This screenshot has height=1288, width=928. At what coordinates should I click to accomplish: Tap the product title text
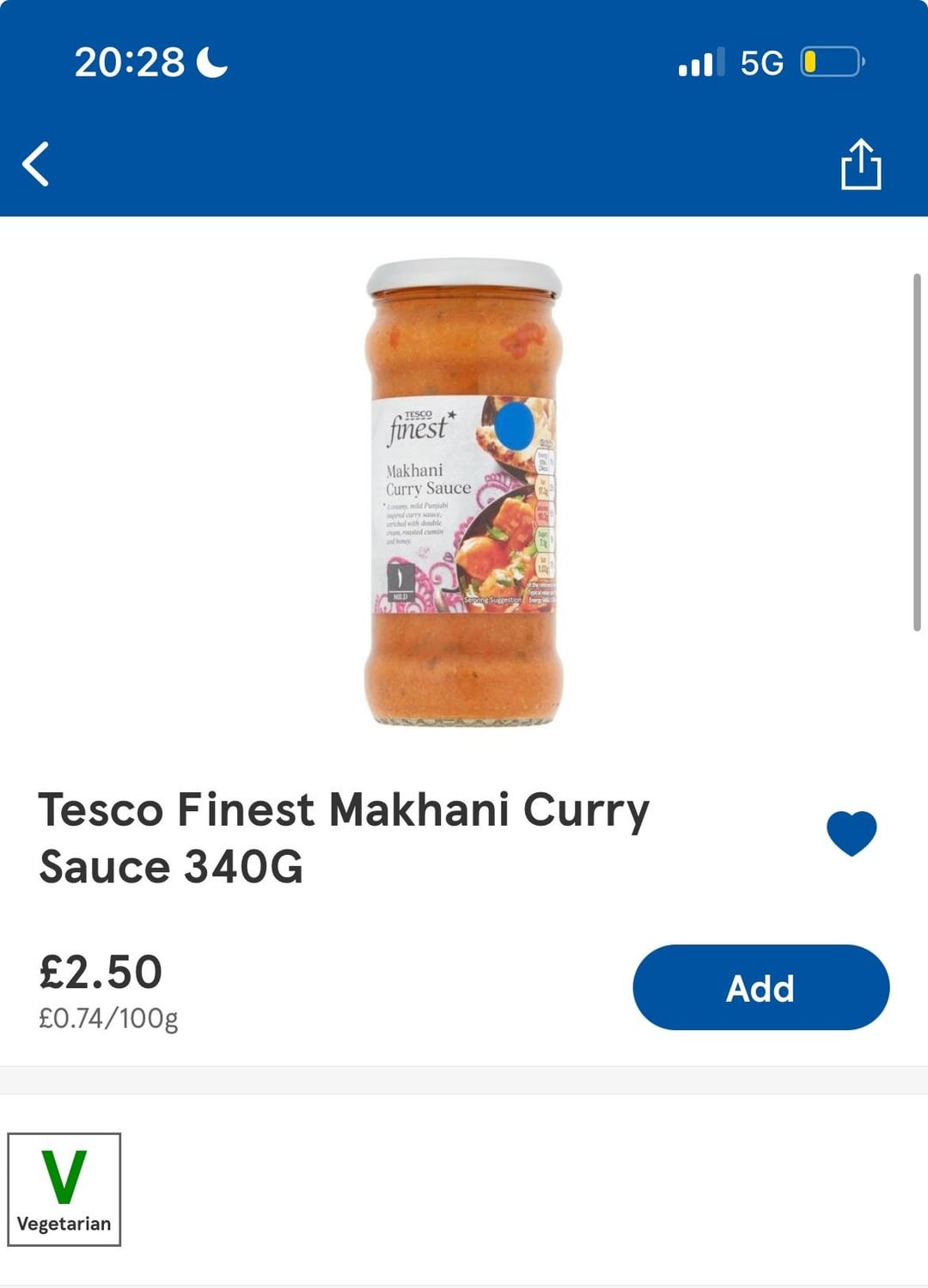(x=344, y=838)
